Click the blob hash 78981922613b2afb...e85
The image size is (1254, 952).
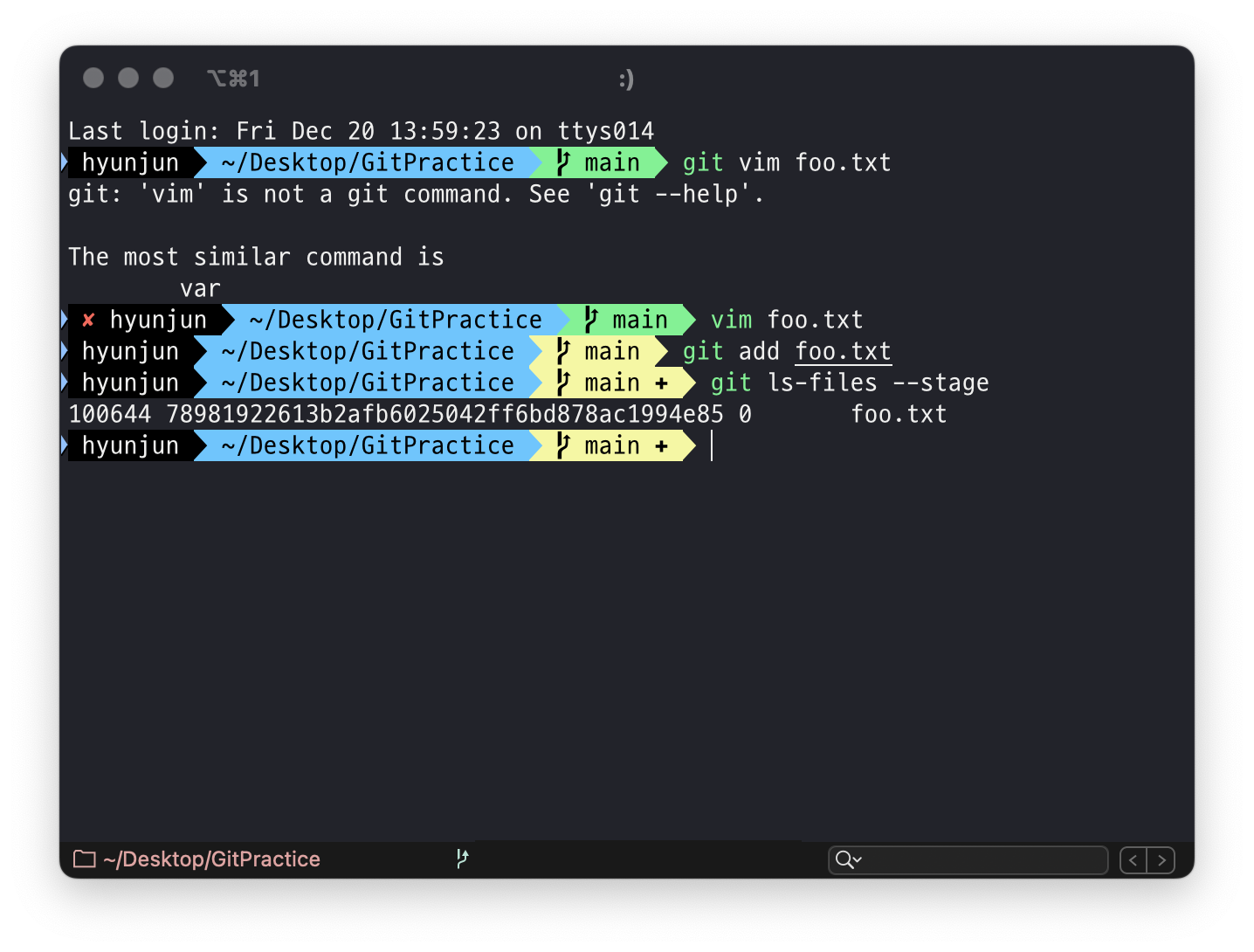(x=445, y=414)
